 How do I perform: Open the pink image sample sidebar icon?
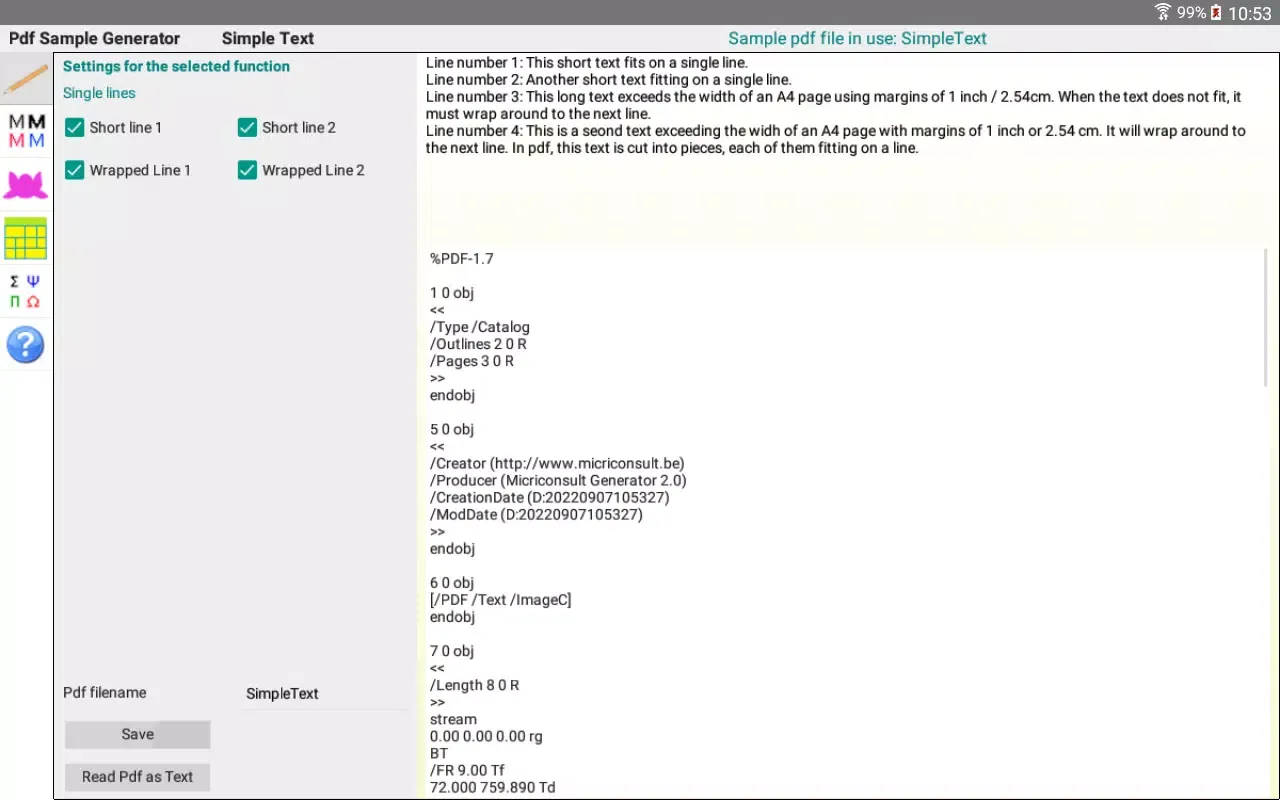click(26, 185)
